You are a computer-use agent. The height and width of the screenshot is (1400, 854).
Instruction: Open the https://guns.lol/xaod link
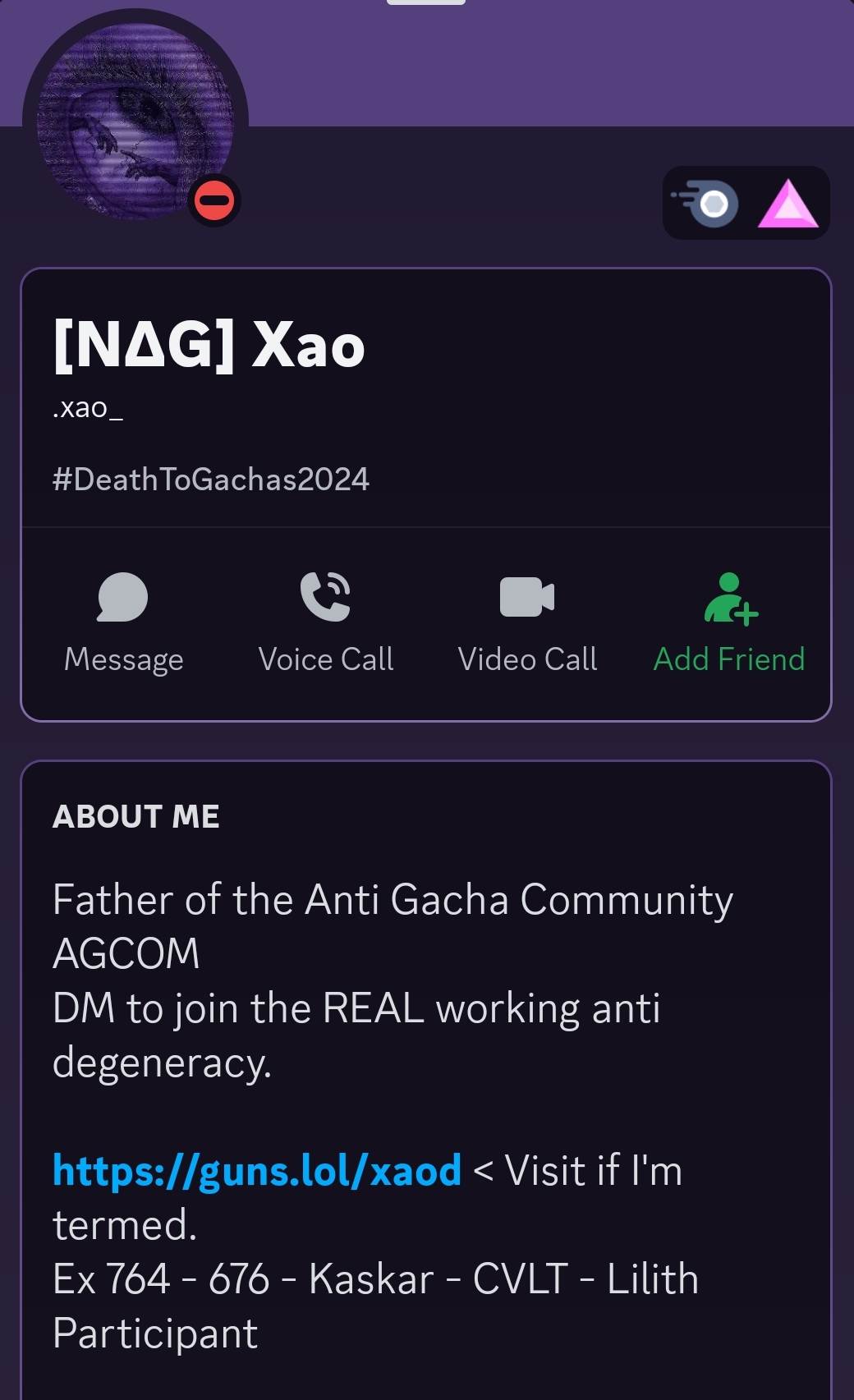(257, 1170)
